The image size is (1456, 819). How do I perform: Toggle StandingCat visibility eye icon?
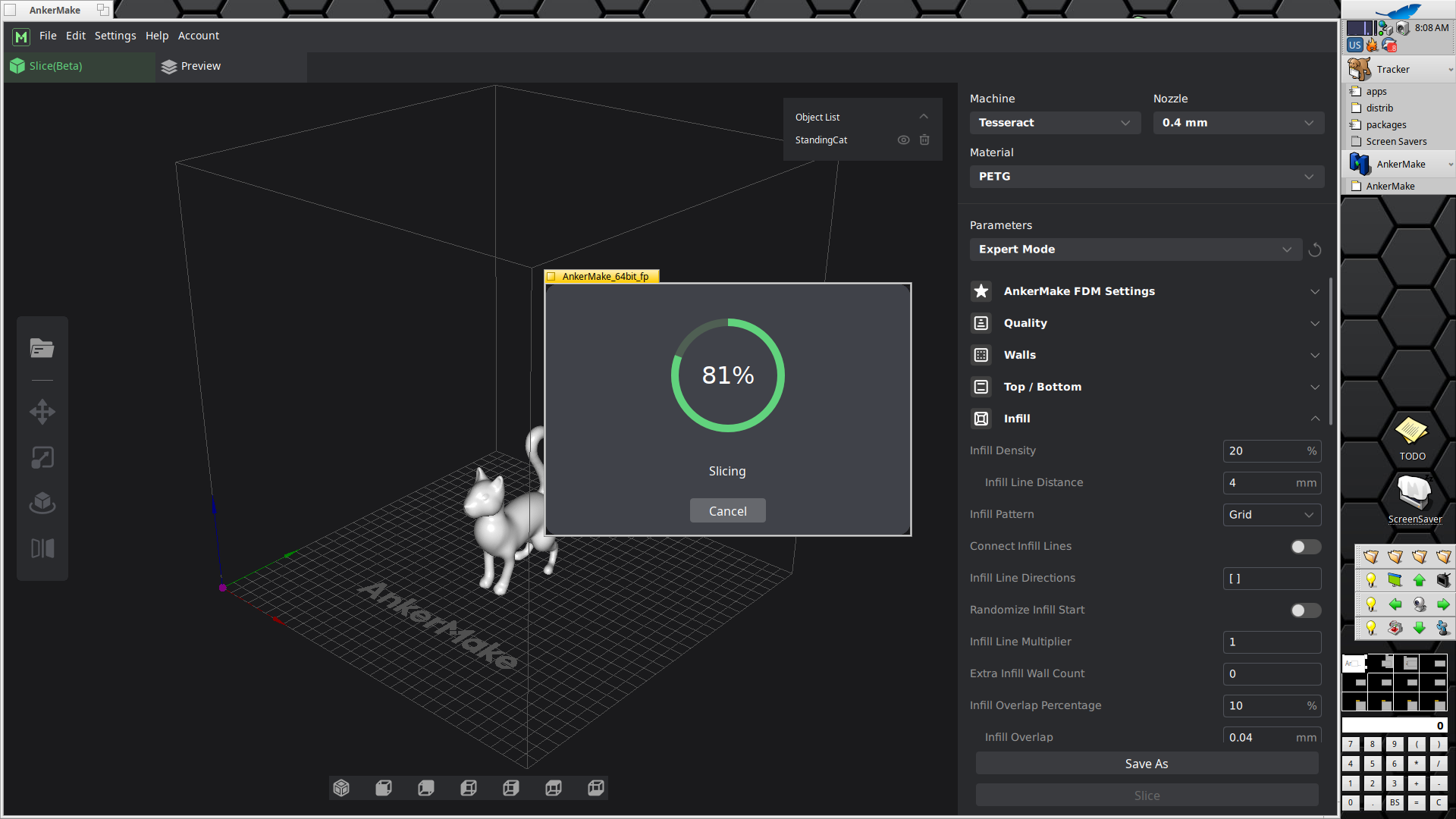click(903, 140)
